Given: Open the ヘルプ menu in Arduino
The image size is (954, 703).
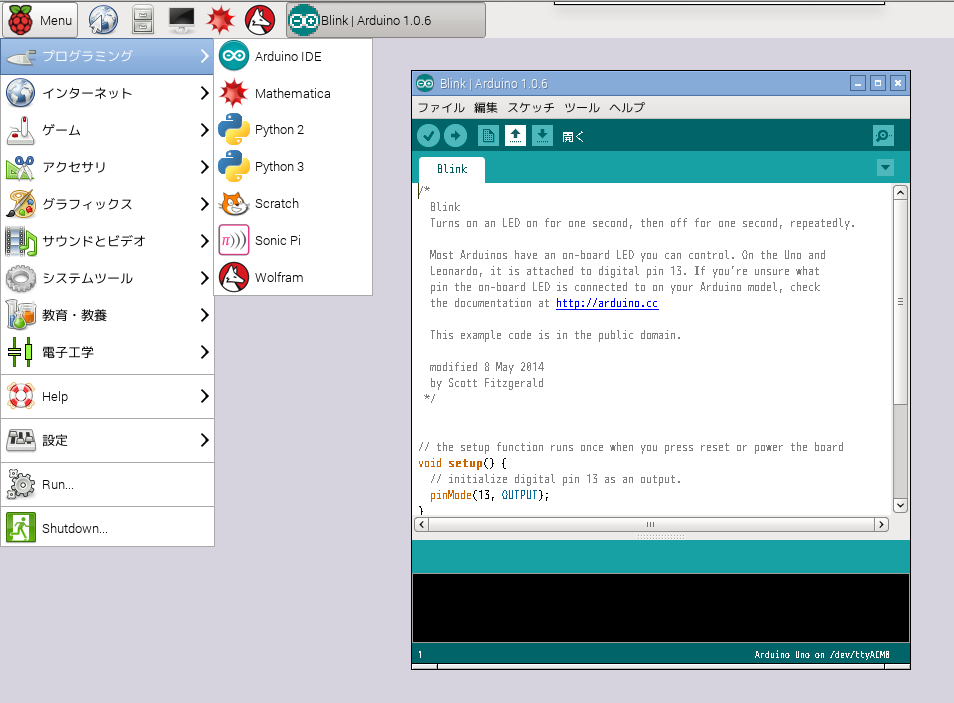Looking at the screenshot, I should (627, 107).
